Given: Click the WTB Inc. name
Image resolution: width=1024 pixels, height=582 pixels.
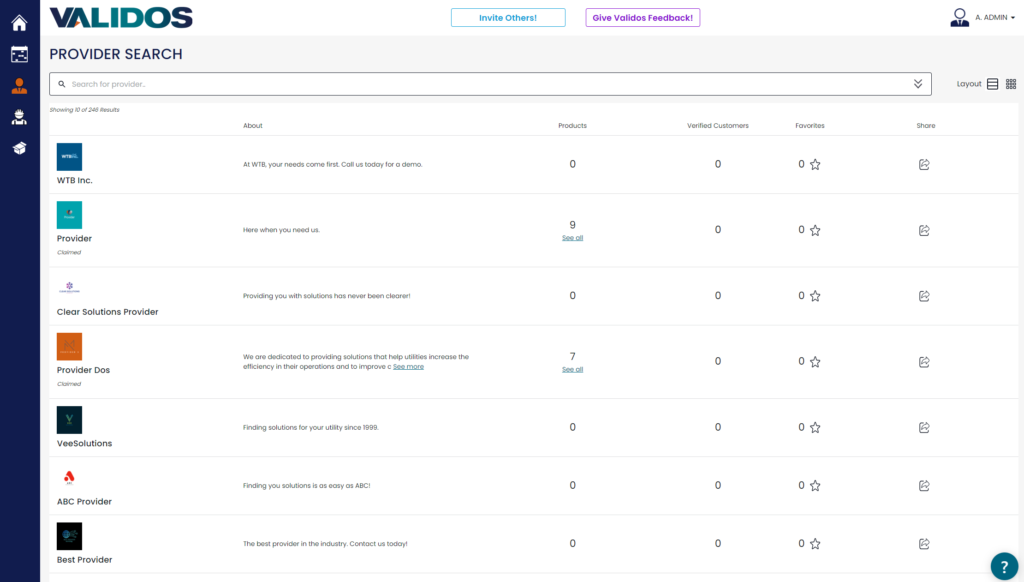Looking at the screenshot, I should click(x=74, y=180).
